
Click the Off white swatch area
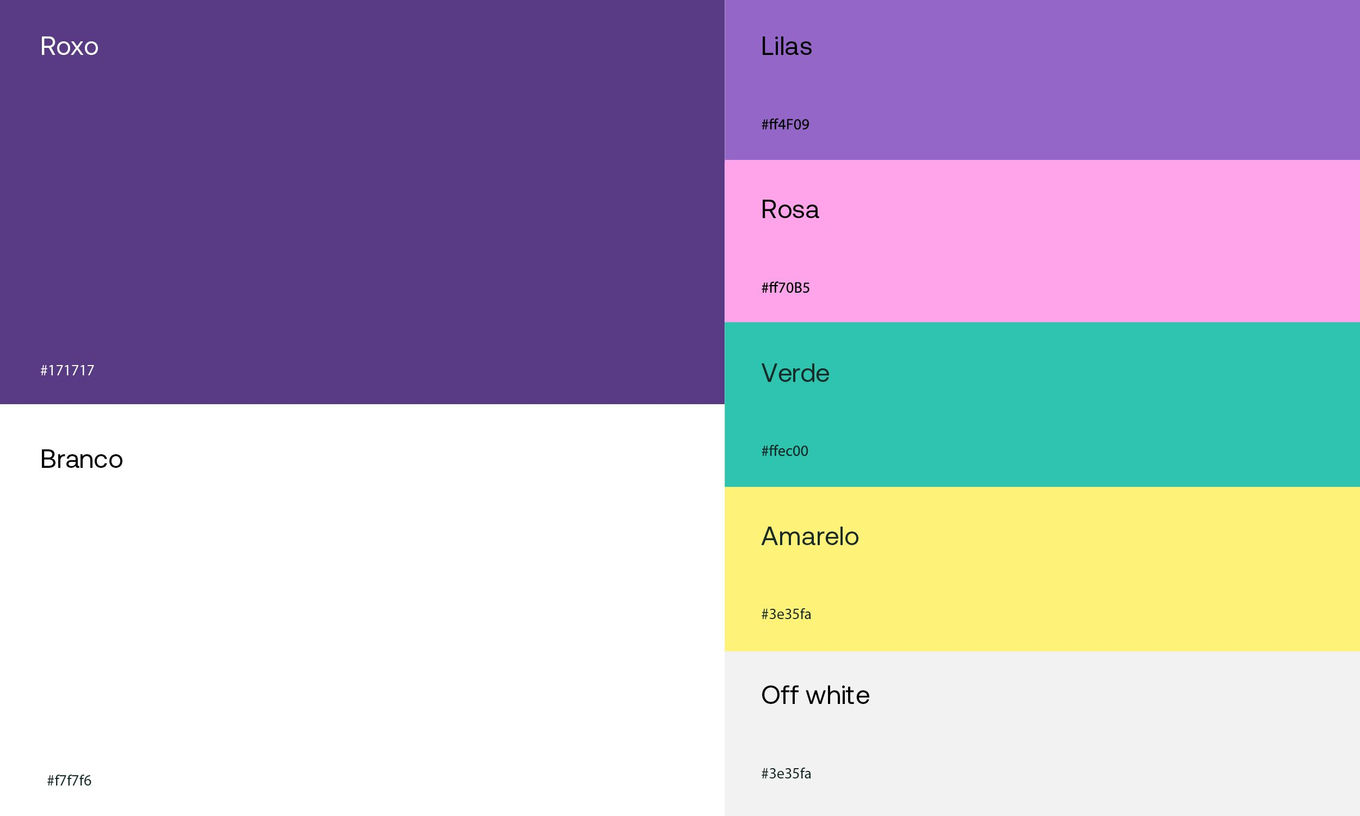[1042, 733]
